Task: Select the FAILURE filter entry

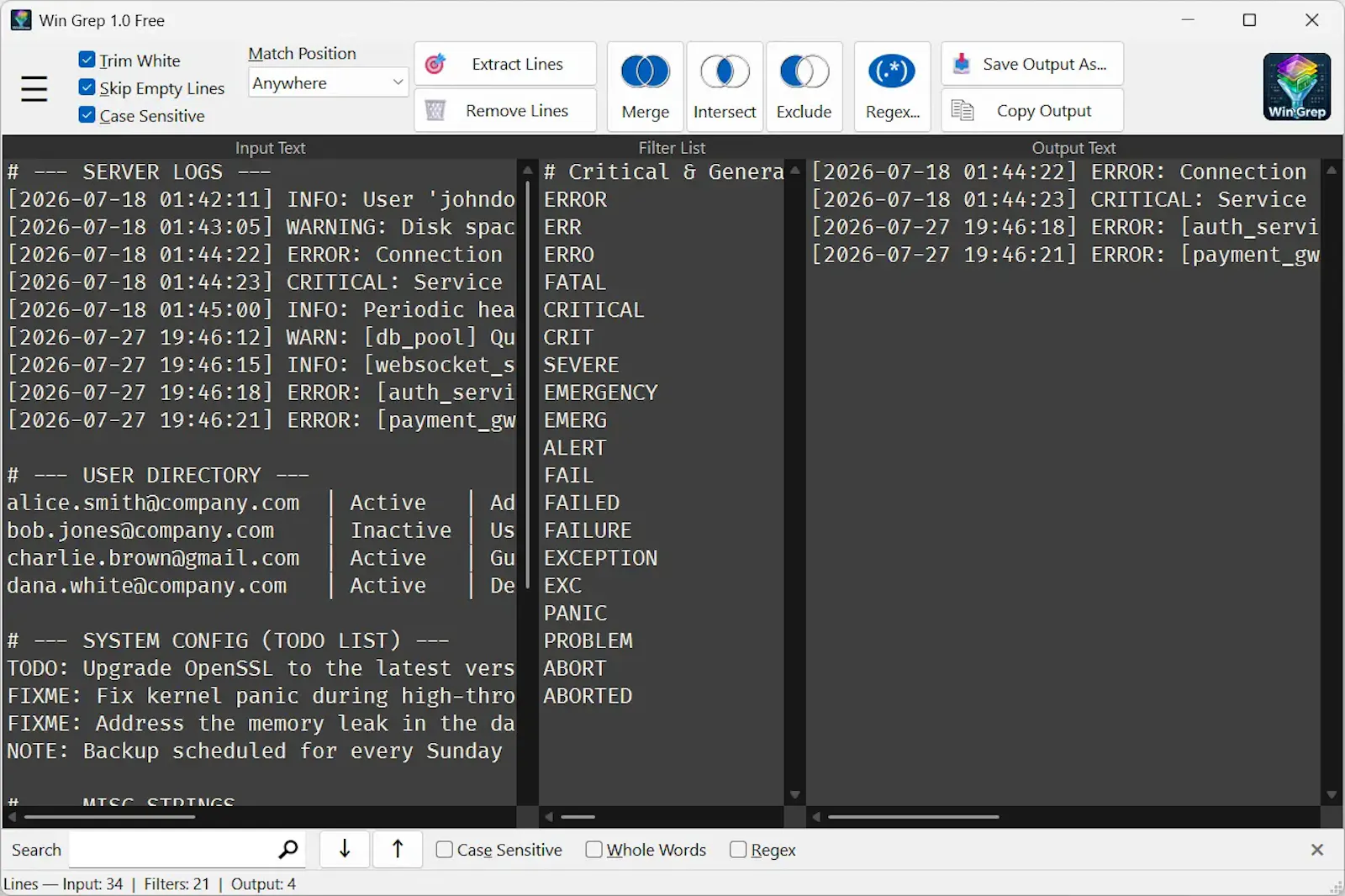Action: pyautogui.click(x=588, y=530)
